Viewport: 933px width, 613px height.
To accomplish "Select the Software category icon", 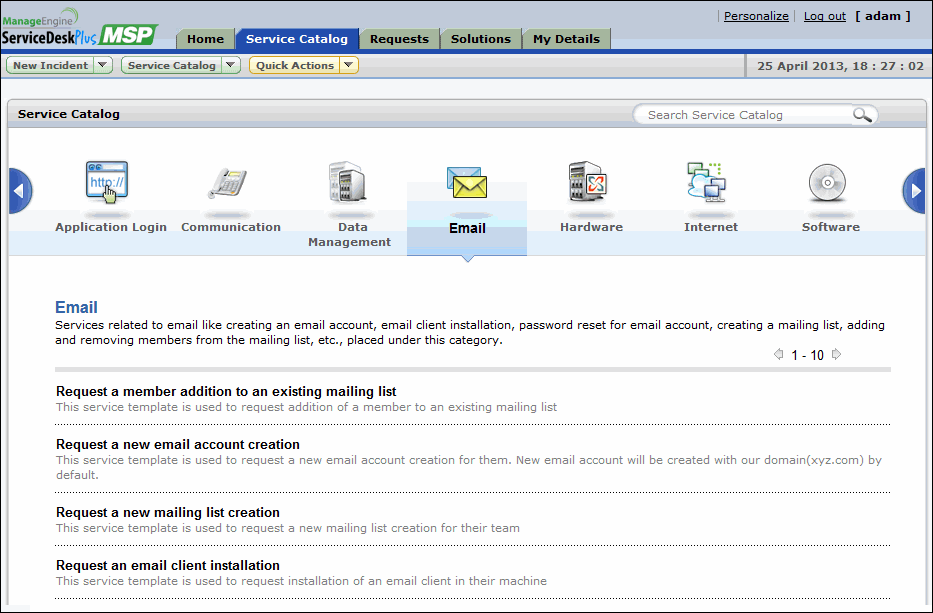I will pyautogui.click(x=830, y=185).
